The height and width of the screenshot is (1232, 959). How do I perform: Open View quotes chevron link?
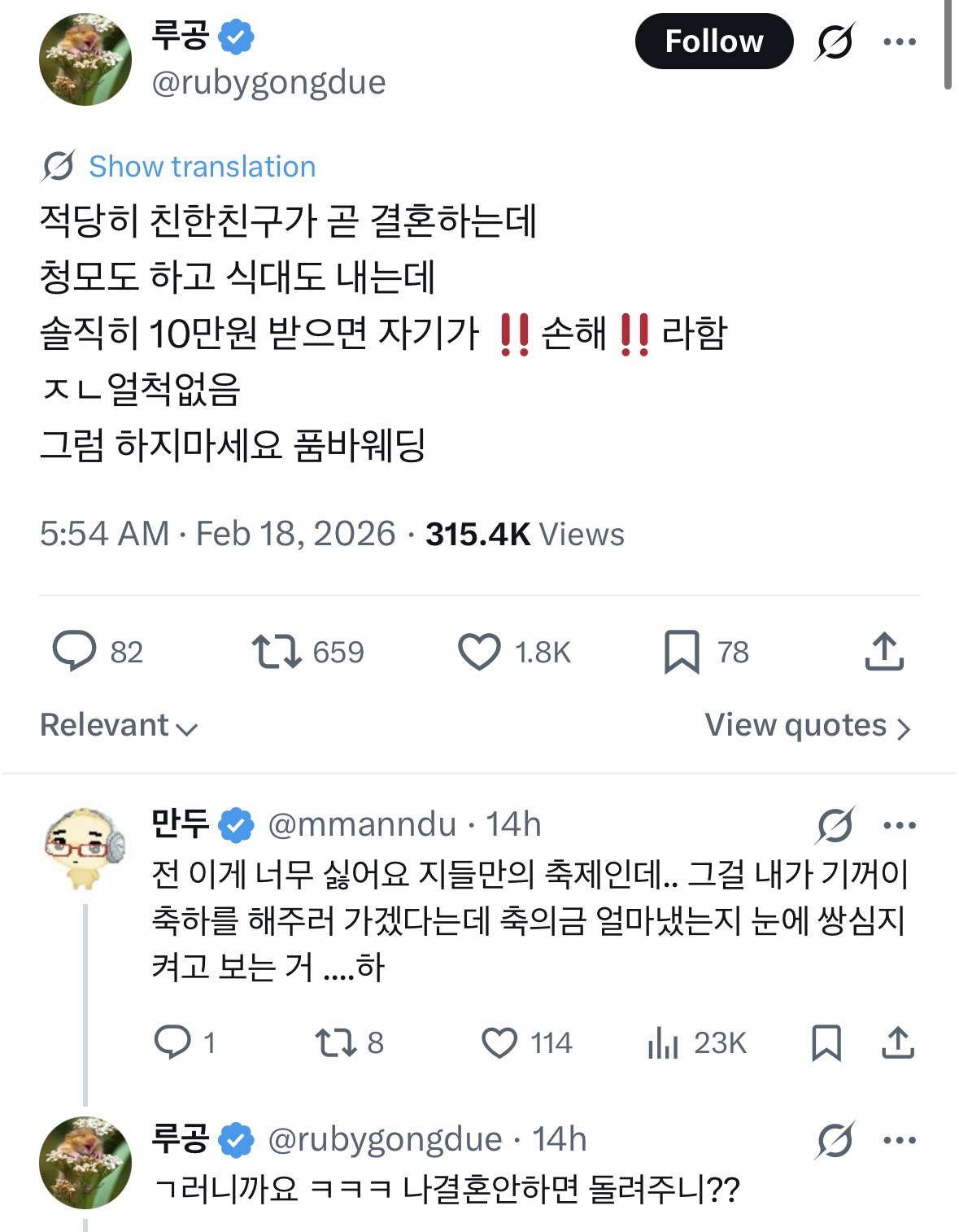pos(807,725)
